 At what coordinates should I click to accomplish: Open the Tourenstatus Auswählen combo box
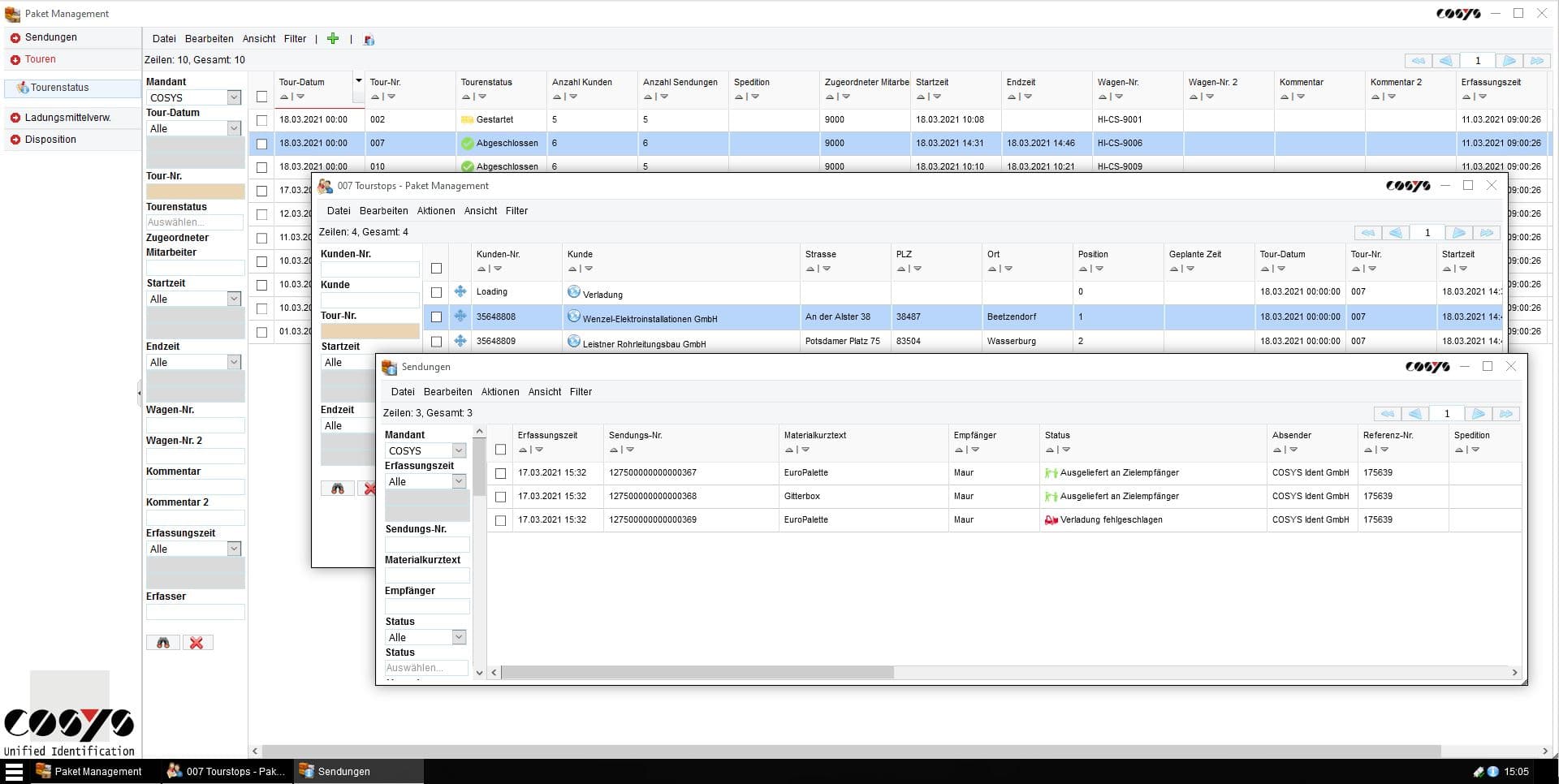pyautogui.click(x=195, y=222)
